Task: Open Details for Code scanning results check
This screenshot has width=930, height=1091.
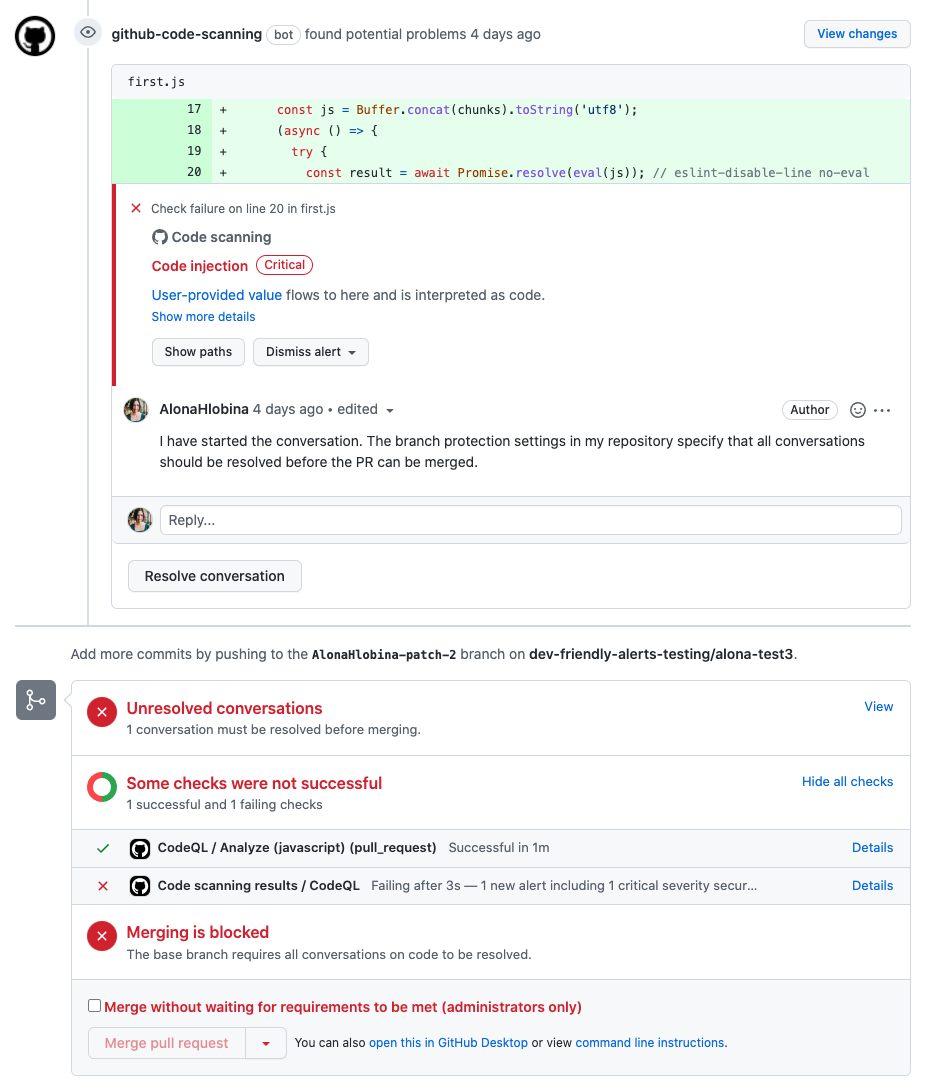Action: [872, 886]
